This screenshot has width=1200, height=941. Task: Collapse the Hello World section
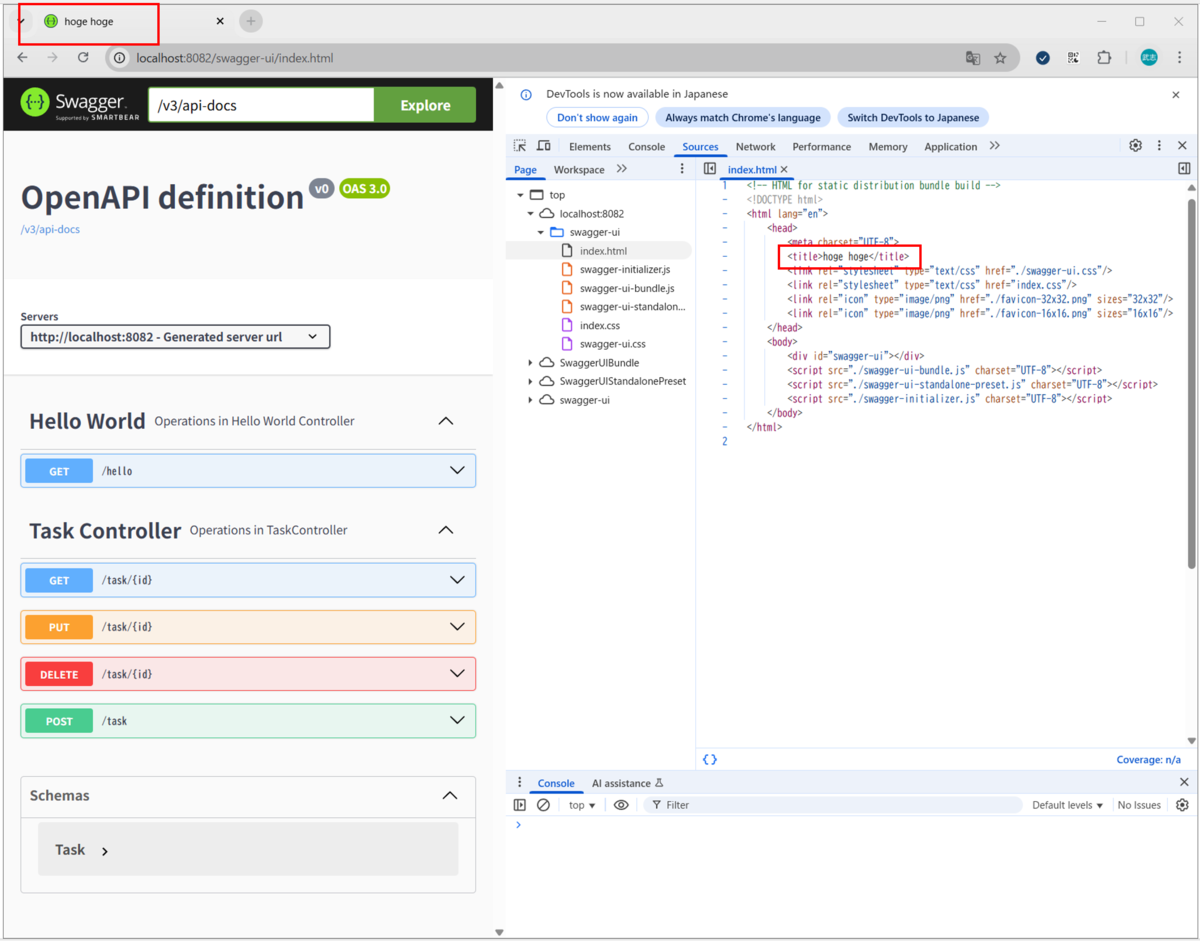[x=446, y=421]
